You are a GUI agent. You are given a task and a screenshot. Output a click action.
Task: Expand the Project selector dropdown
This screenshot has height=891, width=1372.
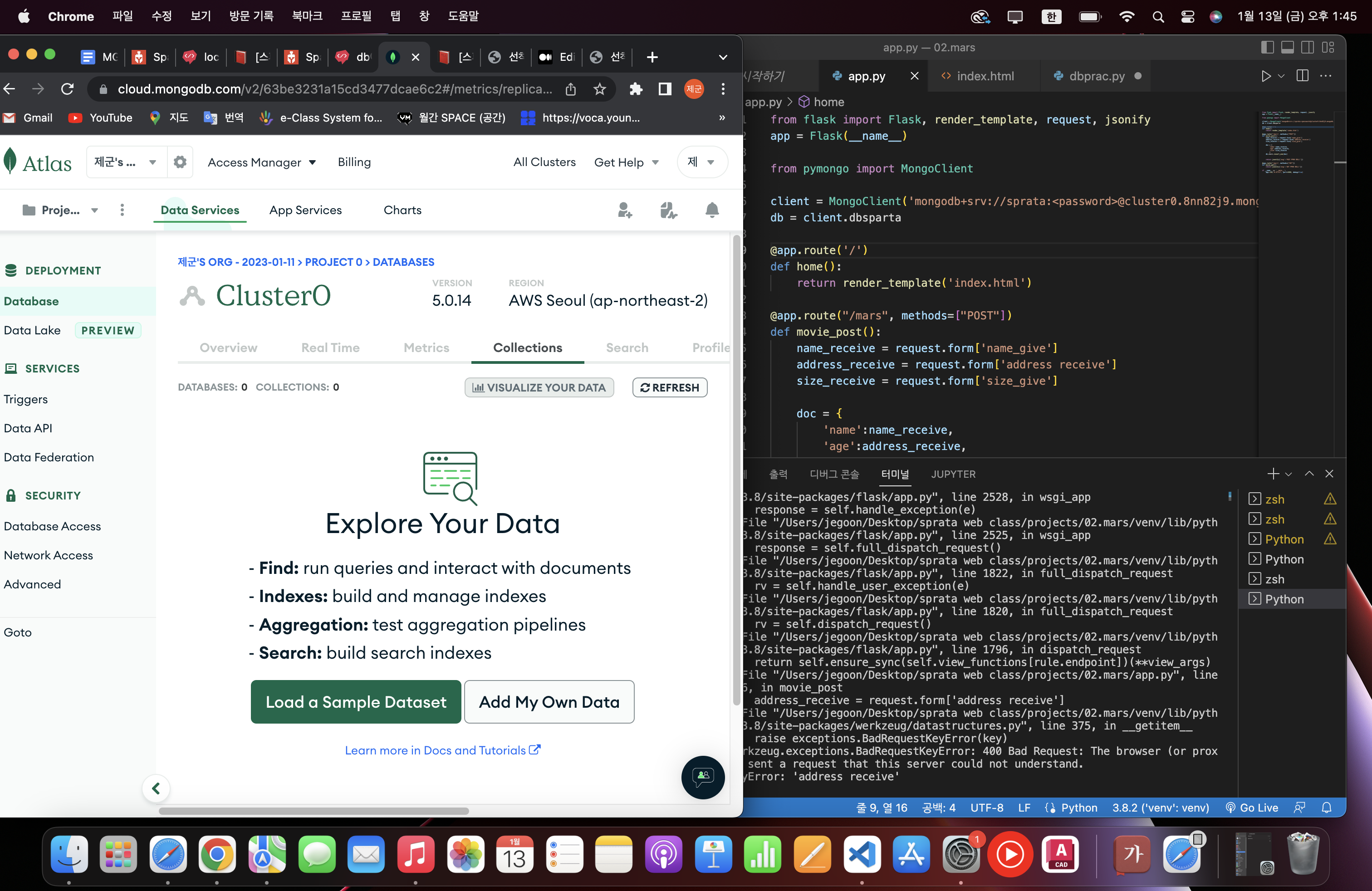click(x=60, y=210)
